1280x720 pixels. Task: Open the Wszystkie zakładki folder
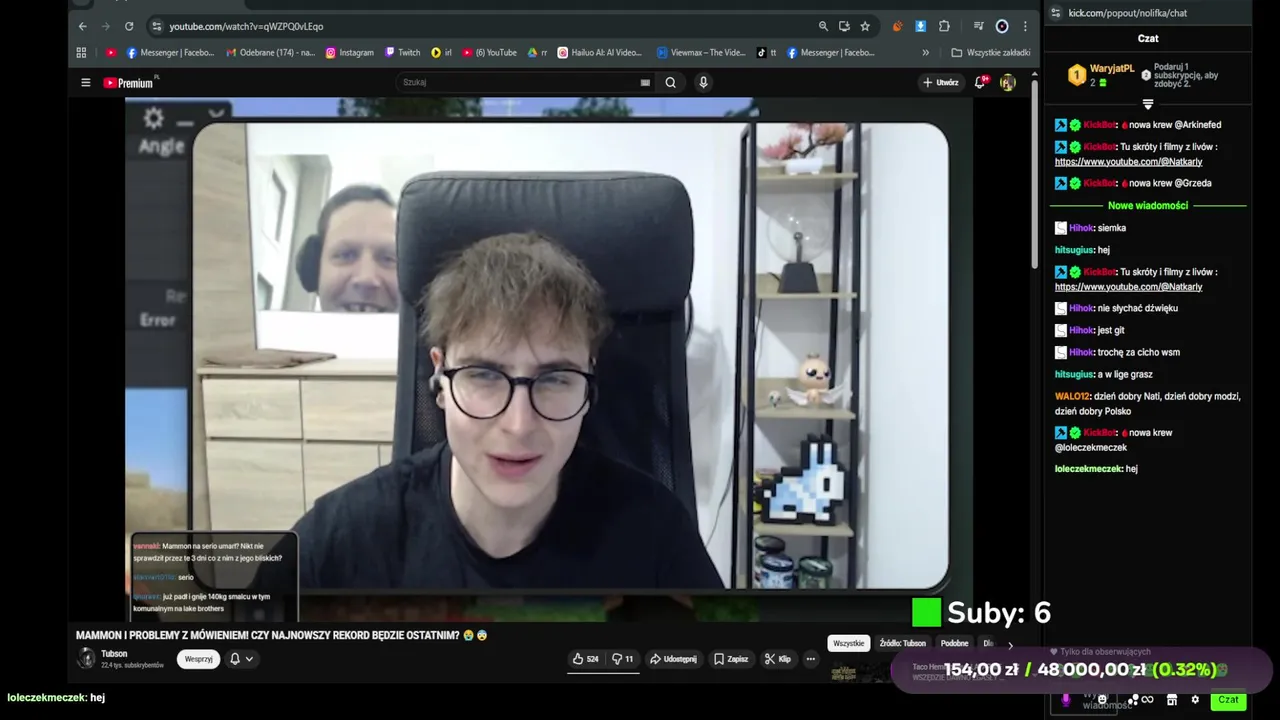tap(991, 52)
